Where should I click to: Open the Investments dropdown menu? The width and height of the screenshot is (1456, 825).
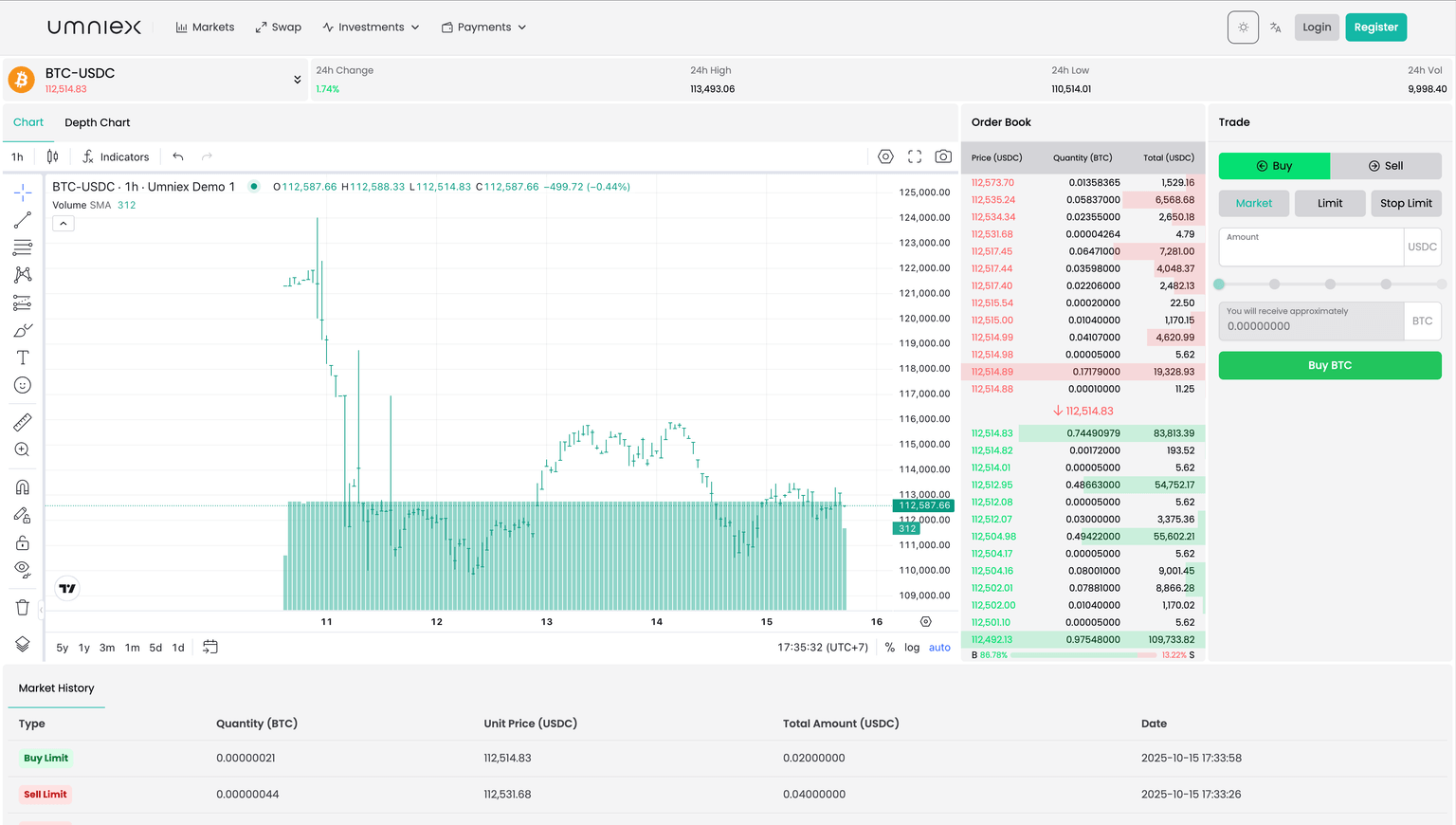tap(371, 27)
